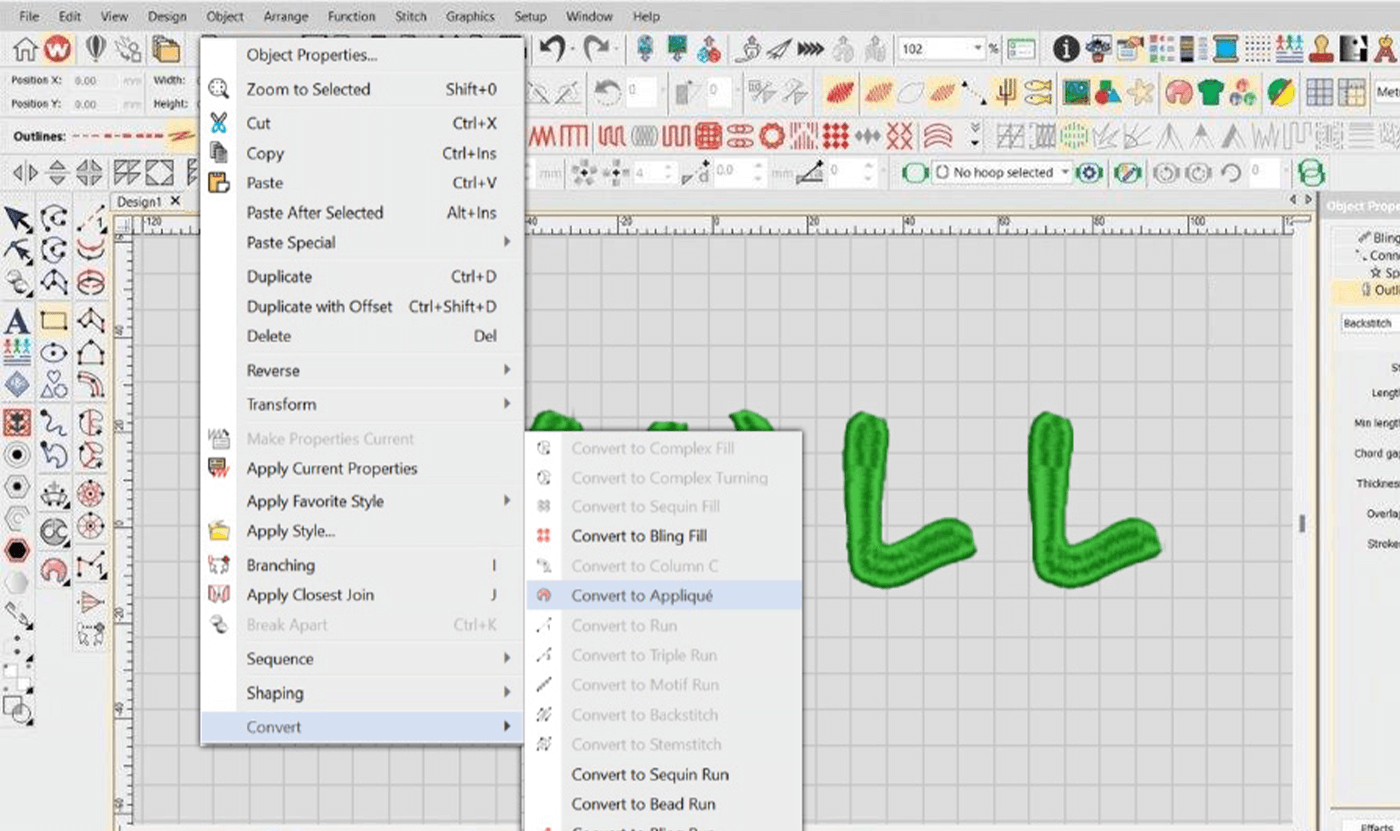Image resolution: width=1400 pixels, height=831 pixels.
Task: Click the Undo arrow icon
Action: point(553,49)
